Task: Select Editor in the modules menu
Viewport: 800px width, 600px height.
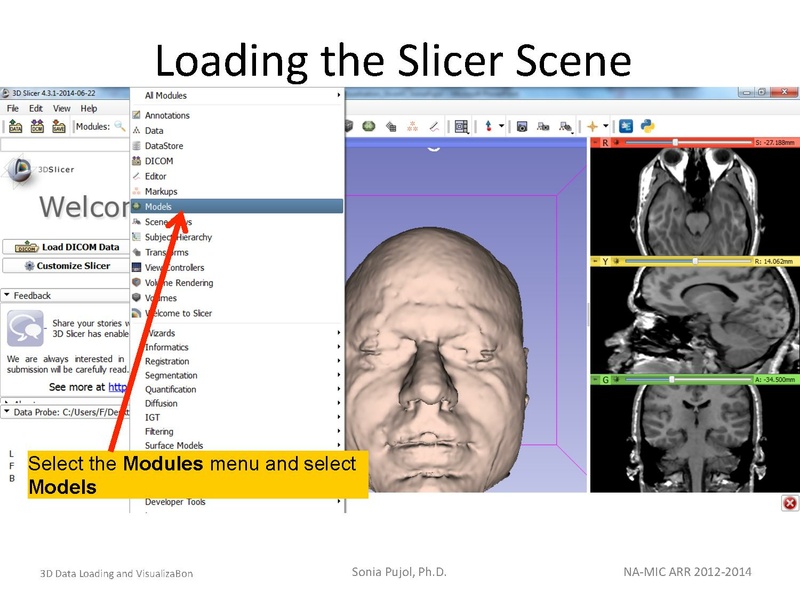Action: 237,176
